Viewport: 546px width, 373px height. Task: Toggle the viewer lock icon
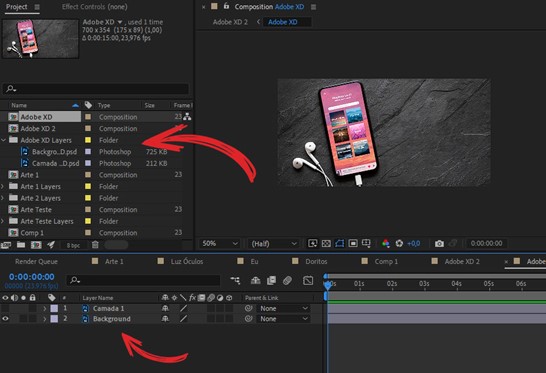tap(226, 6)
